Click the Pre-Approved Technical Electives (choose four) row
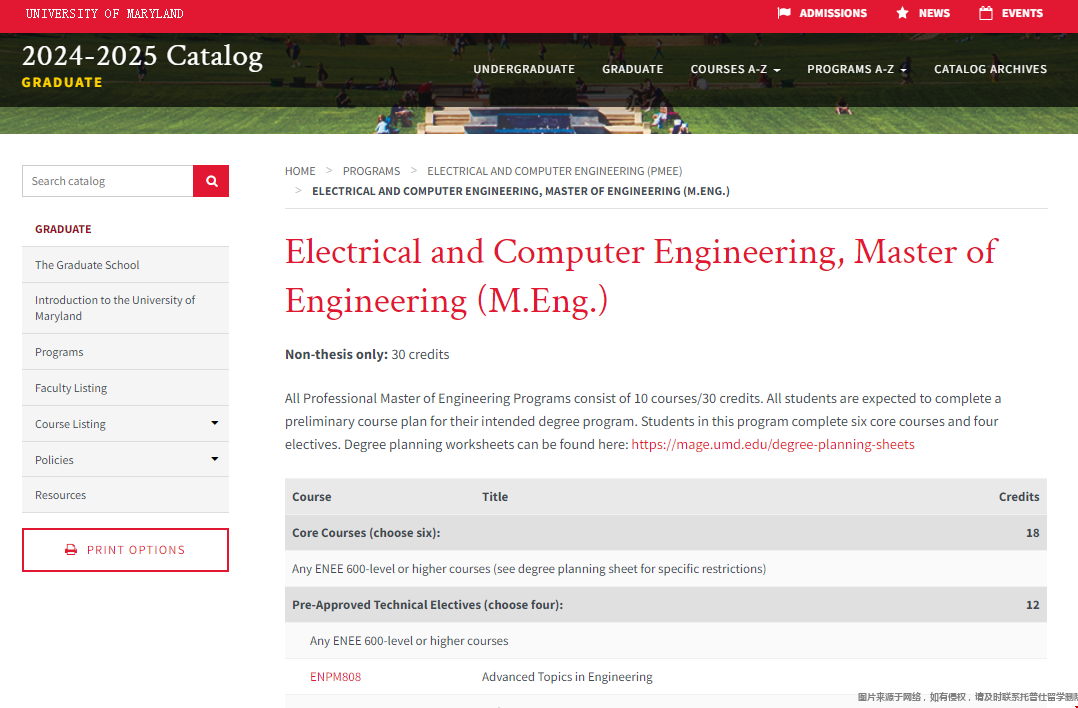 (666, 605)
